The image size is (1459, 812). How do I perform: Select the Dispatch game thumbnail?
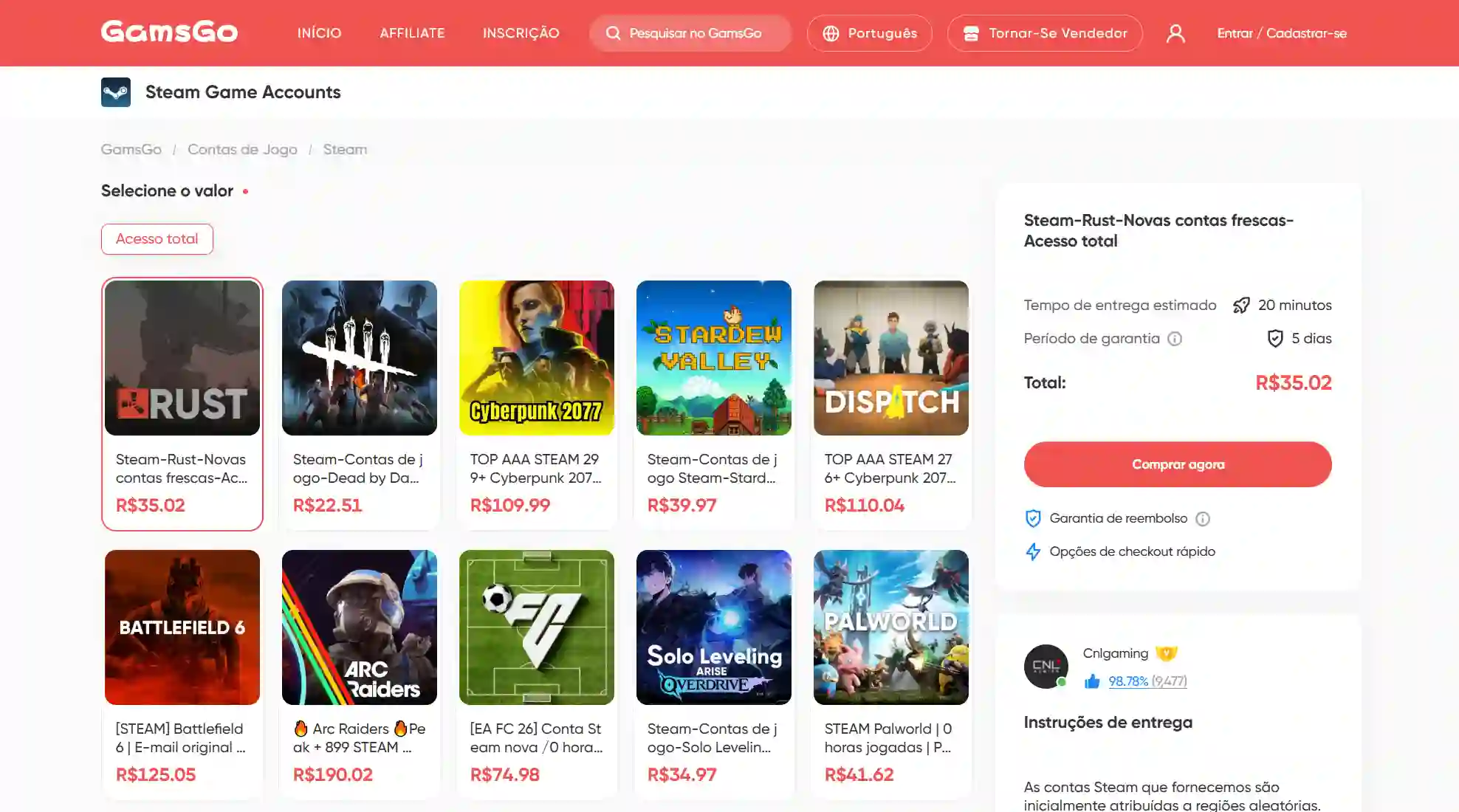[x=891, y=358]
